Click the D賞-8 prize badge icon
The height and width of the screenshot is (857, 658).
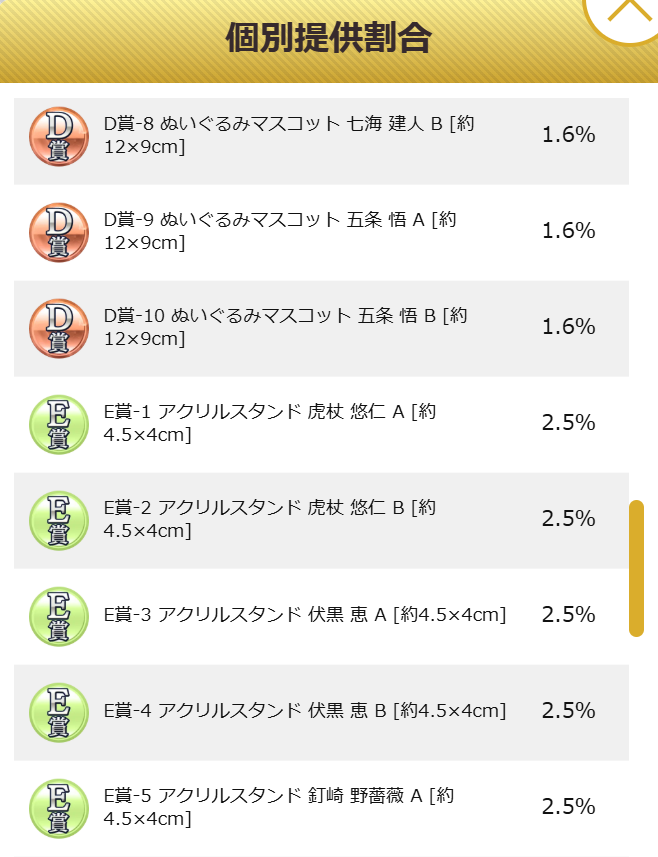[x=58, y=137]
